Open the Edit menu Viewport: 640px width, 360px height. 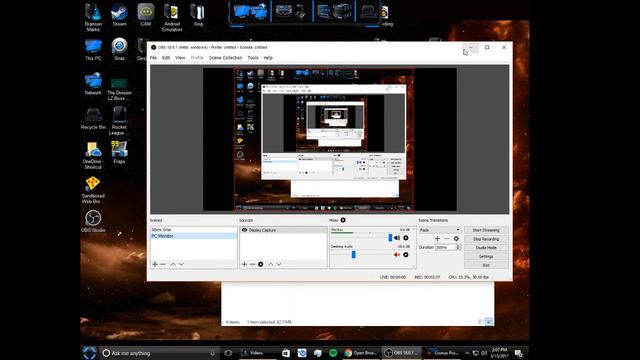(x=166, y=58)
